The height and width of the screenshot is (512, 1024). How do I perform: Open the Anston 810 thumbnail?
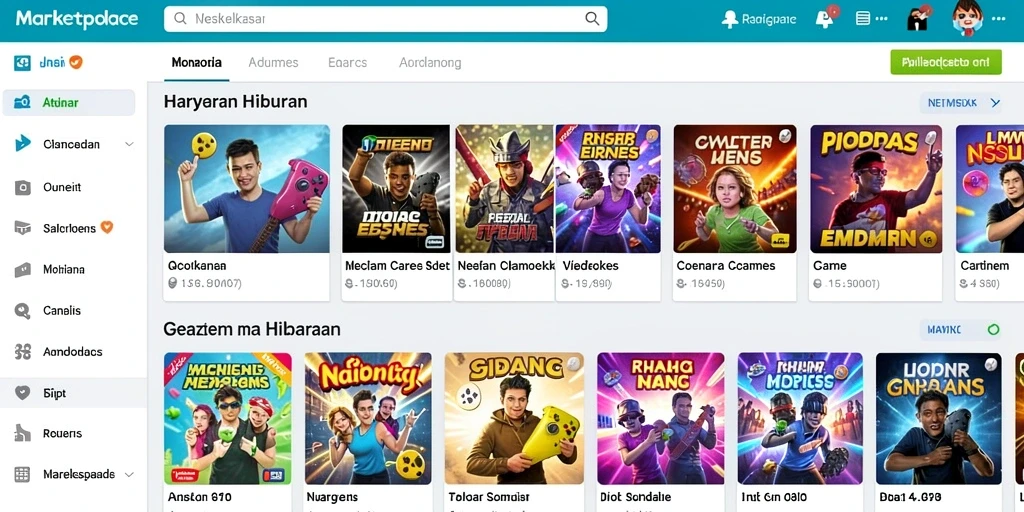pos(228,419)
